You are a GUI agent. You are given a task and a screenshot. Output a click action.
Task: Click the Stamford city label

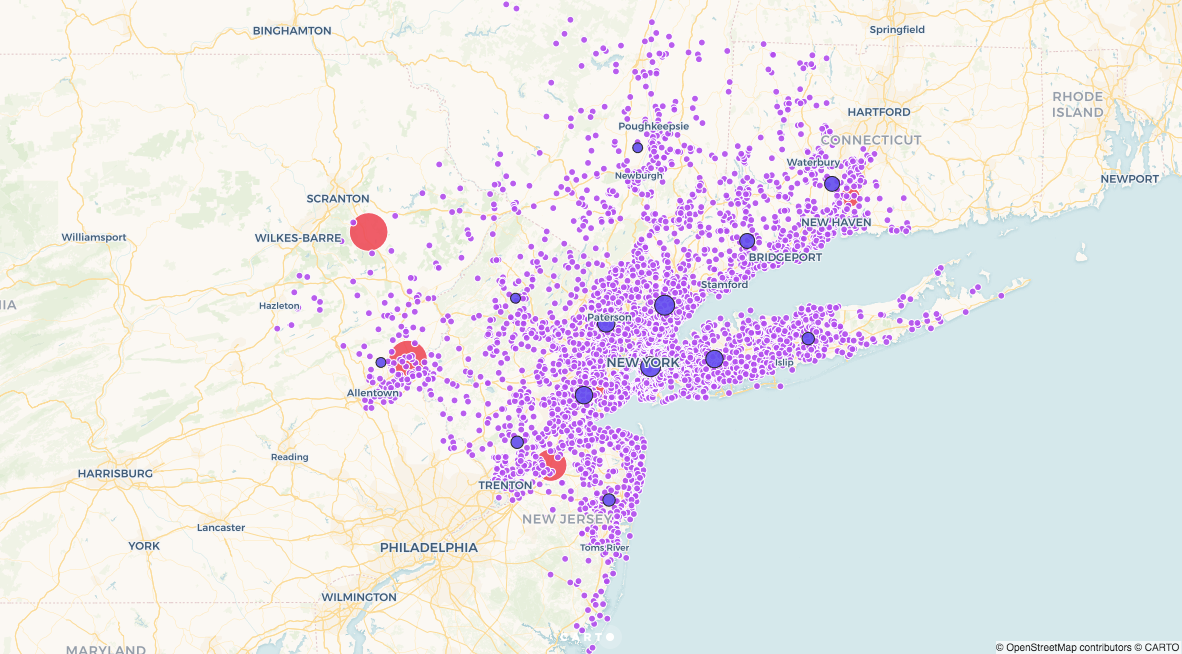tap(724, 285)
